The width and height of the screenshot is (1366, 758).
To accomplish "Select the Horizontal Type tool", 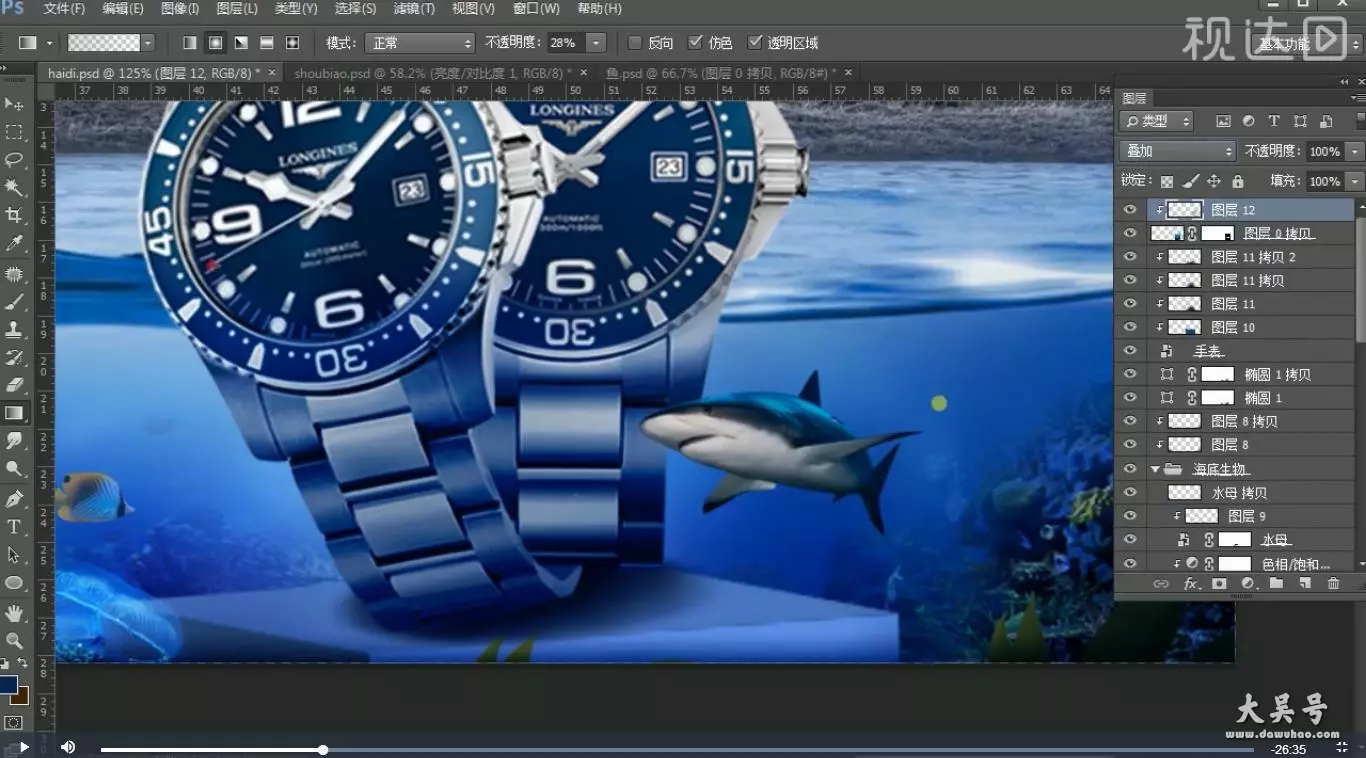I will (x=14, y=527).
